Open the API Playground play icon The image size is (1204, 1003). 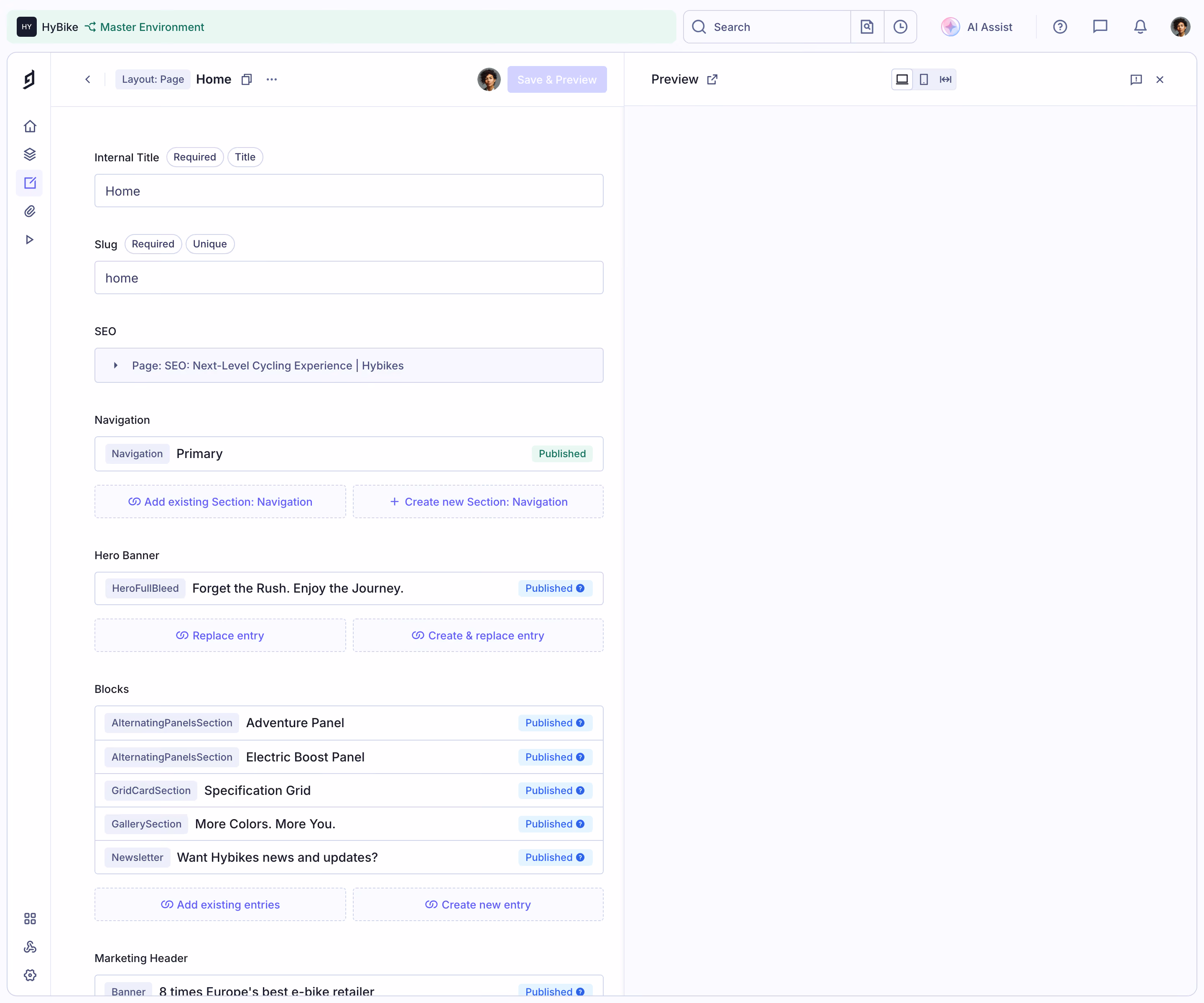pos(30,239)
